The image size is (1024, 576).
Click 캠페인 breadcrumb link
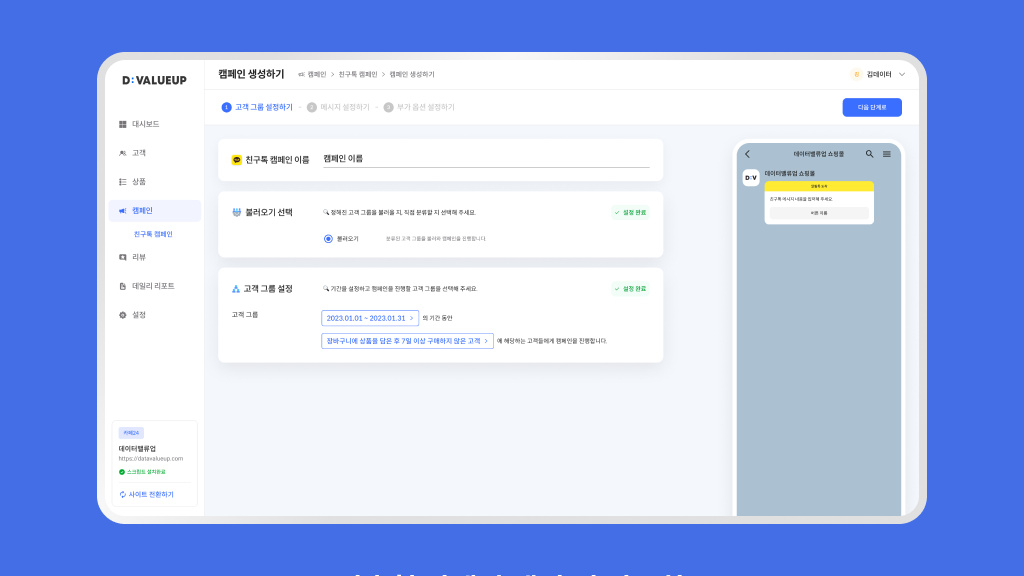tap(317, 74)
